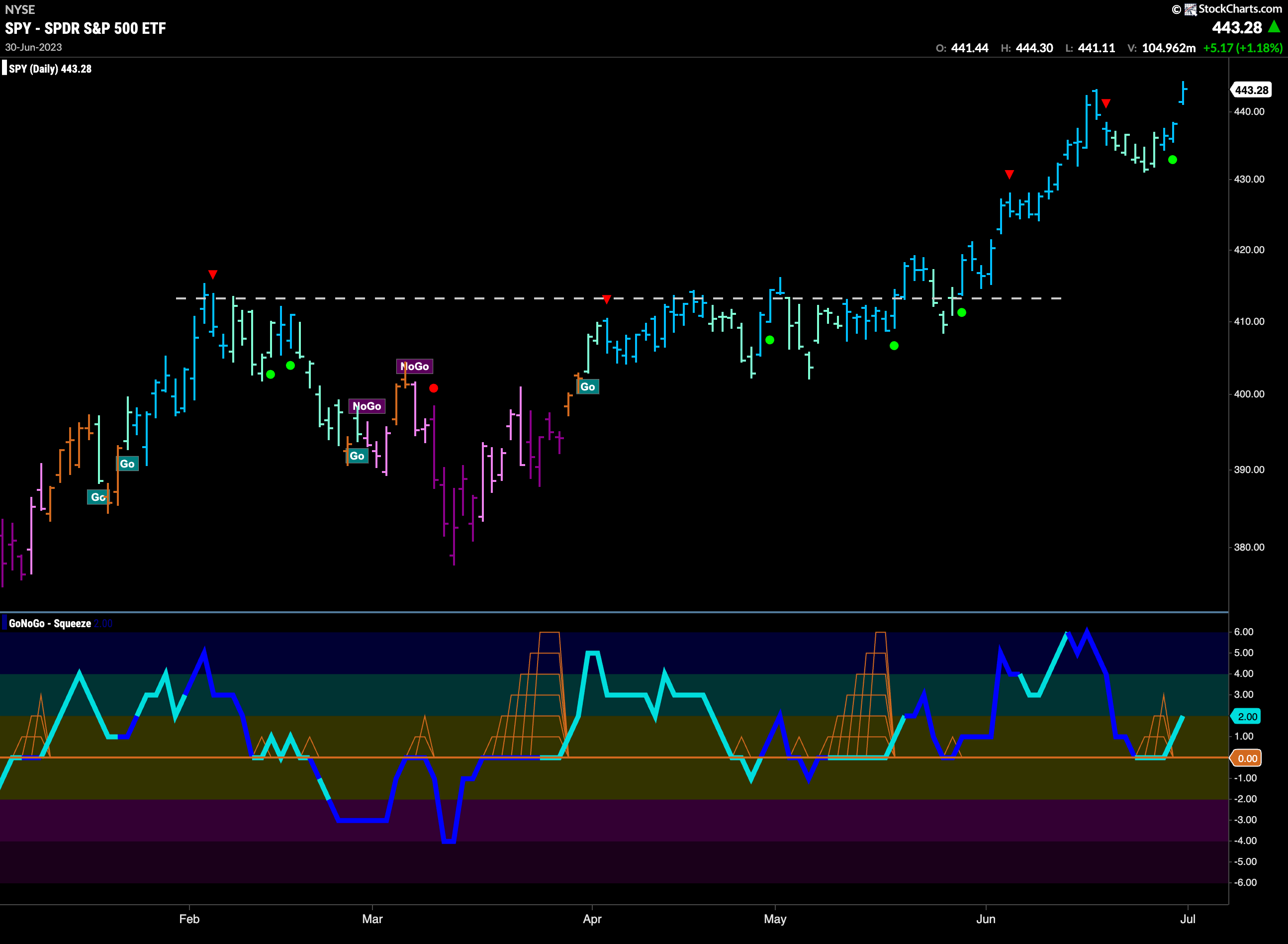This screenshot has width=1288, height=944.
Task: Select the red triangle on the dashed line in April
Action: (x=607, y=299)
